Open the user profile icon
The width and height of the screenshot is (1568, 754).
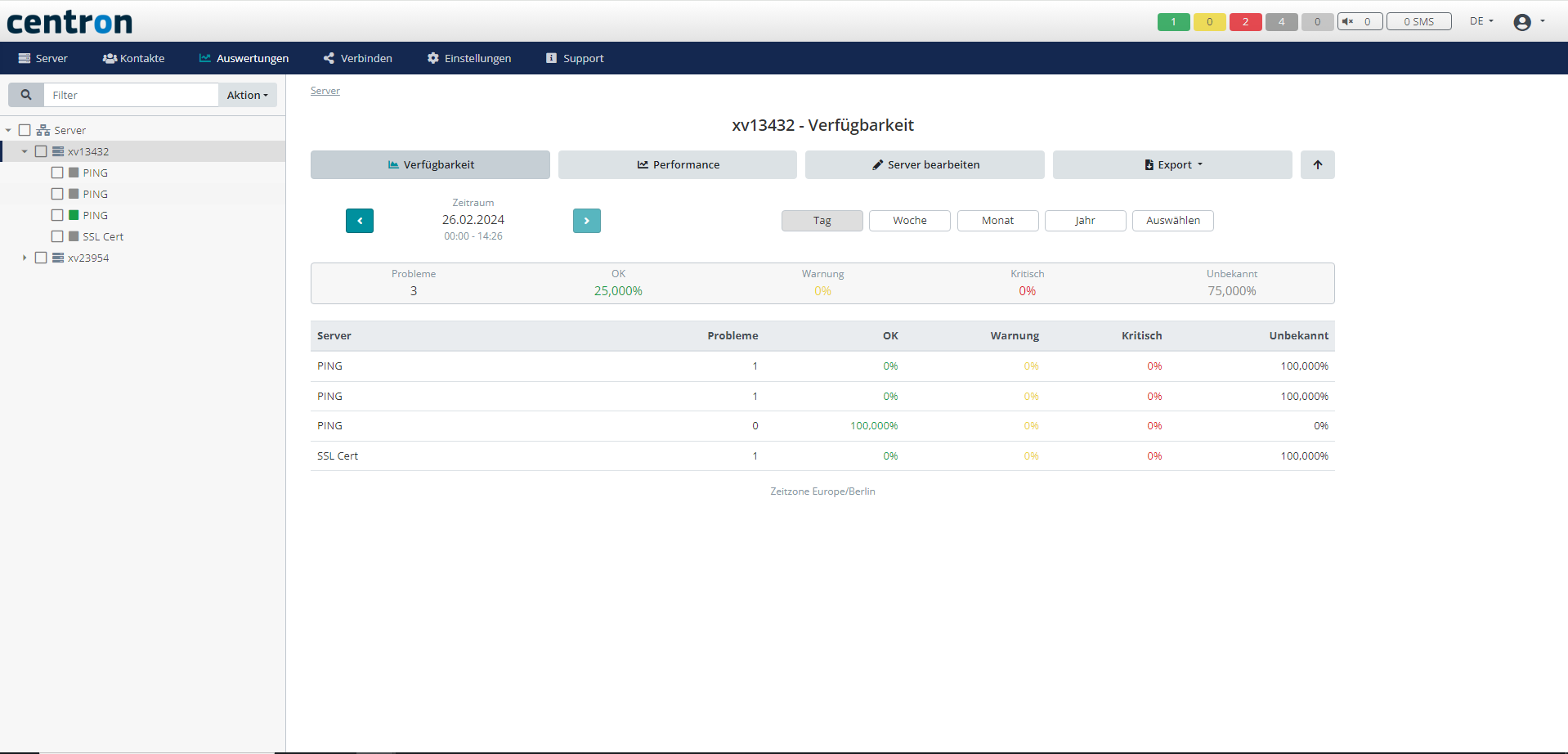point(1522,21)
